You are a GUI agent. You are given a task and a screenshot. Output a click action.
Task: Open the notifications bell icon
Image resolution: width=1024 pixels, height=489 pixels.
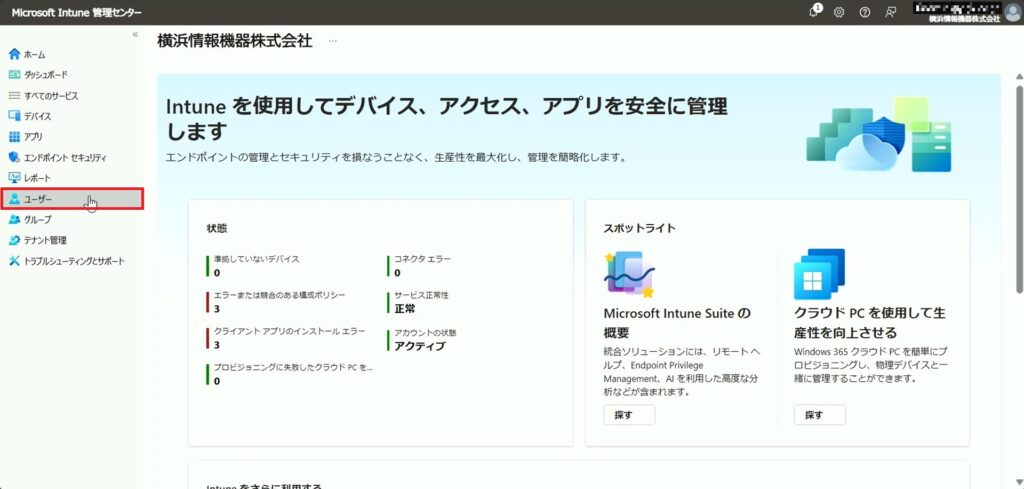(814, 12)
